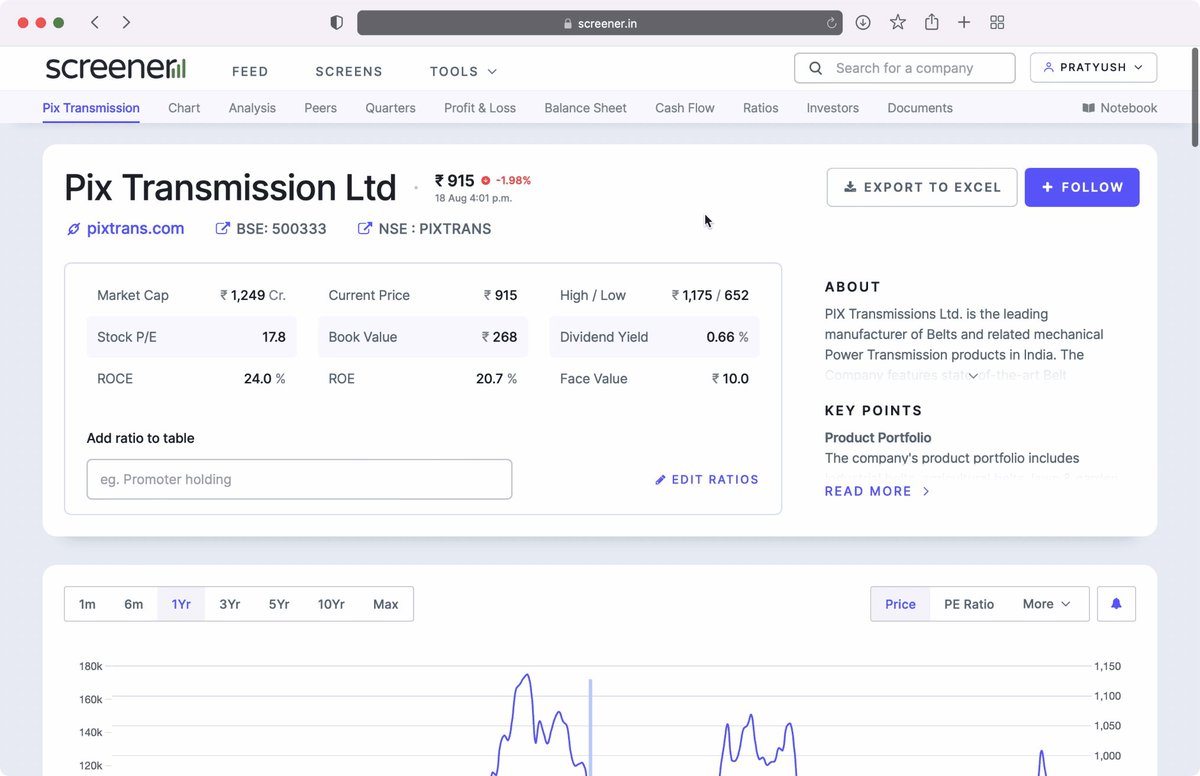
Task: Open the chart More dropdown
Action: 1046,604
